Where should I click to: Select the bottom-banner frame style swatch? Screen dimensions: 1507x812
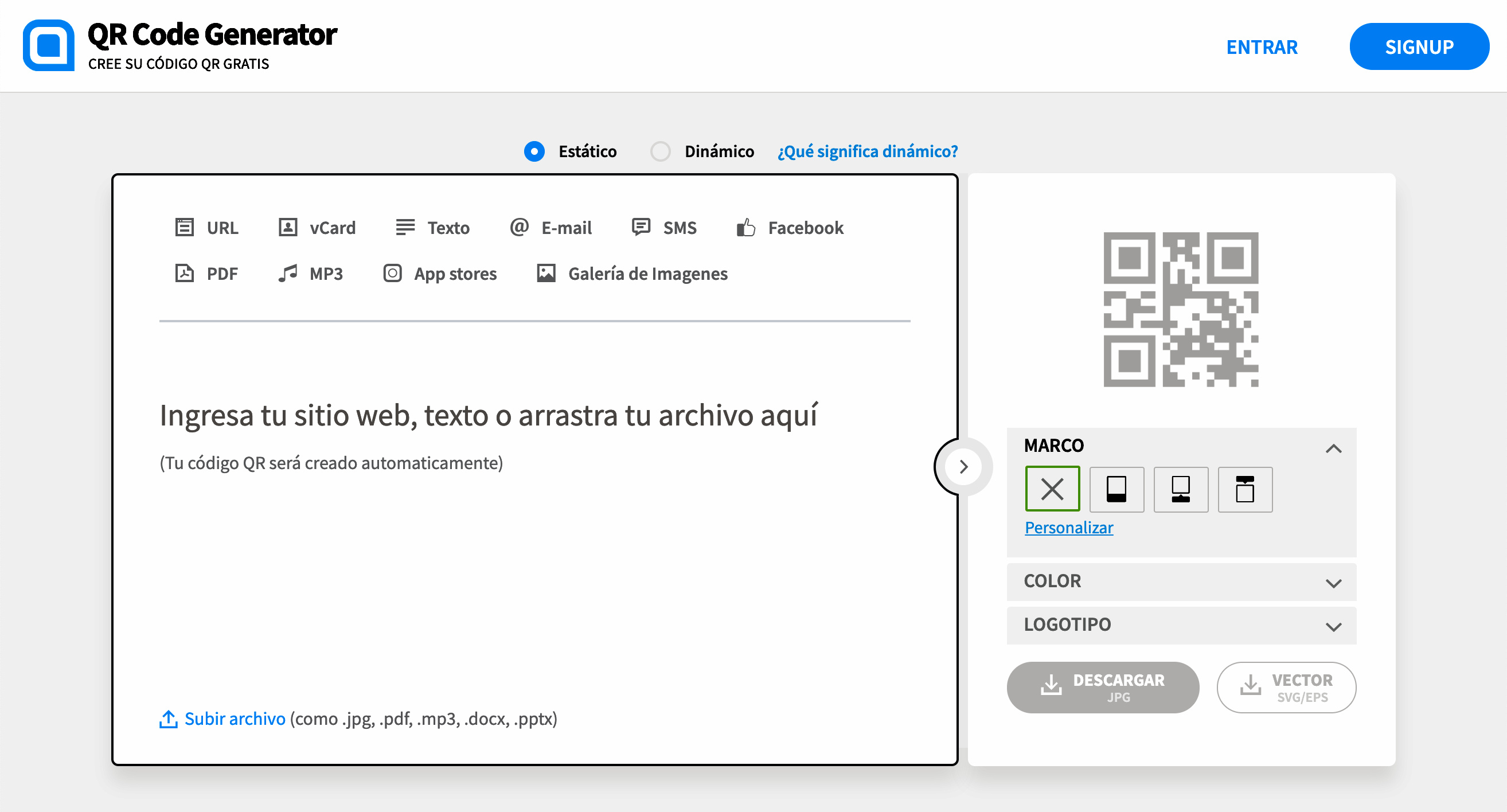pyautogui.click(x=1116, y=489)
